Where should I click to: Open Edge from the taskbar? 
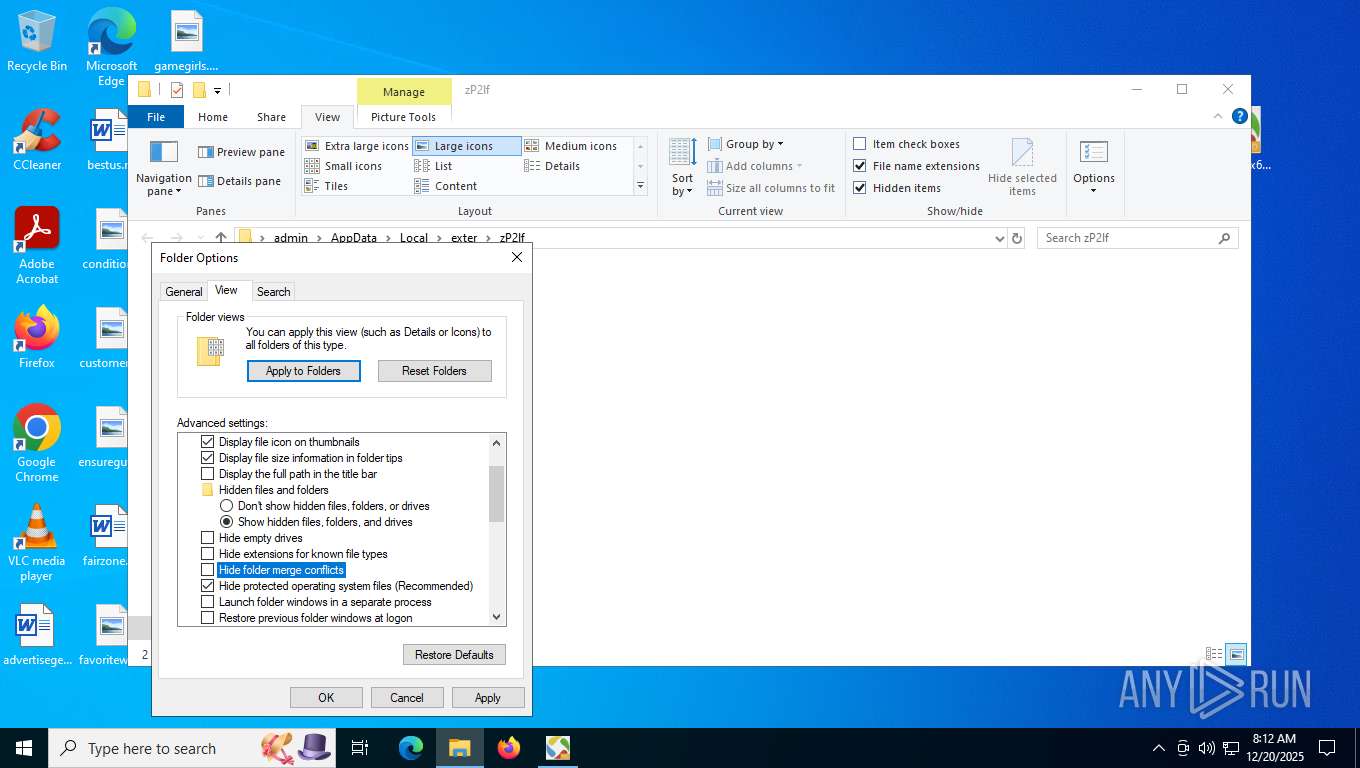coord(411,748)
